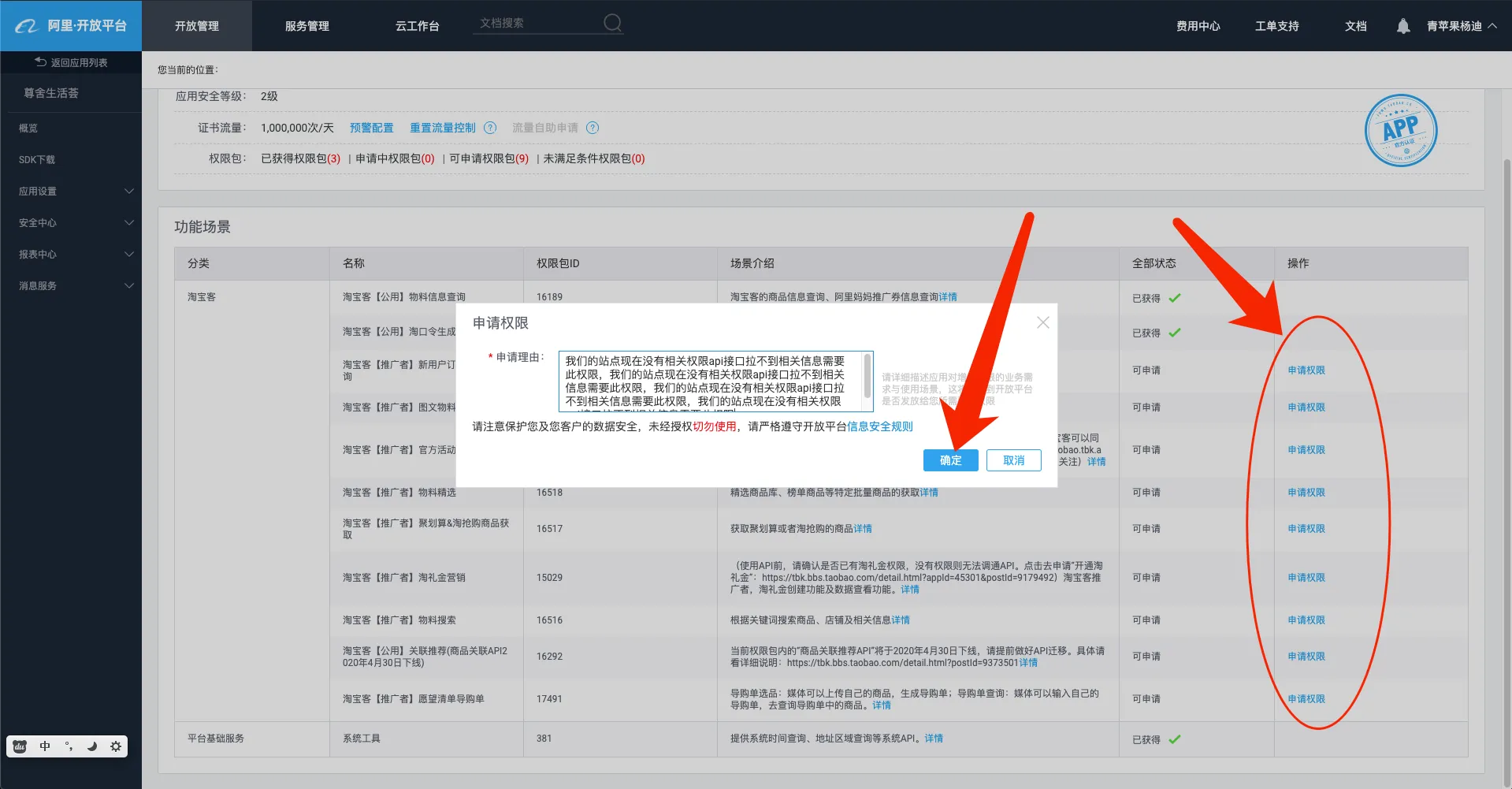The width and height of the screenshot is (1512, 789).
Task: Click the input method moon icon
Action: point(92,746)
